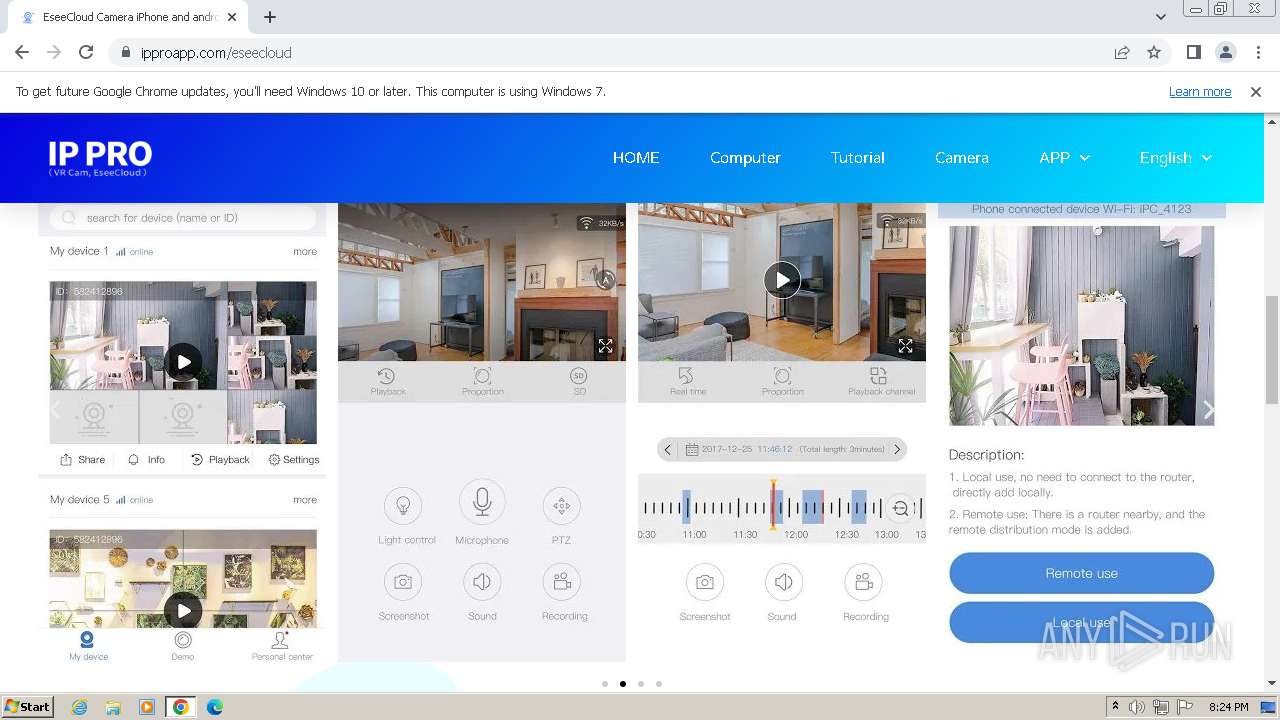Expand playback view to fullscreen
This screenshot has width=1280, height=720.
tap(905, 346)
